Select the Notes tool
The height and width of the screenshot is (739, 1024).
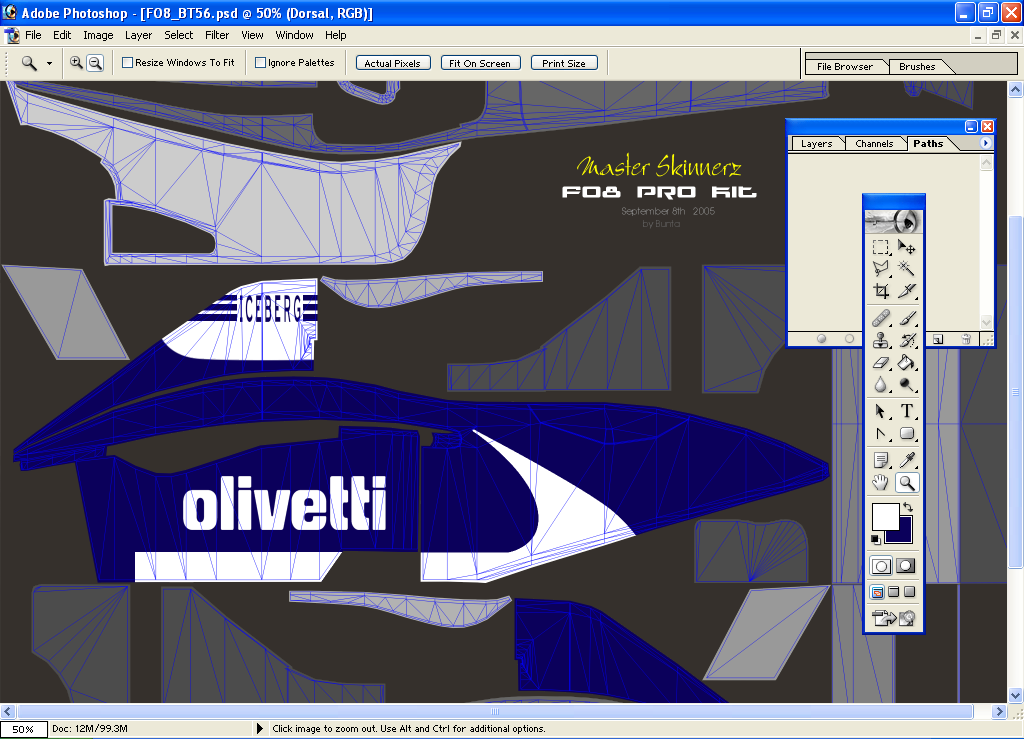coord(881,460)
